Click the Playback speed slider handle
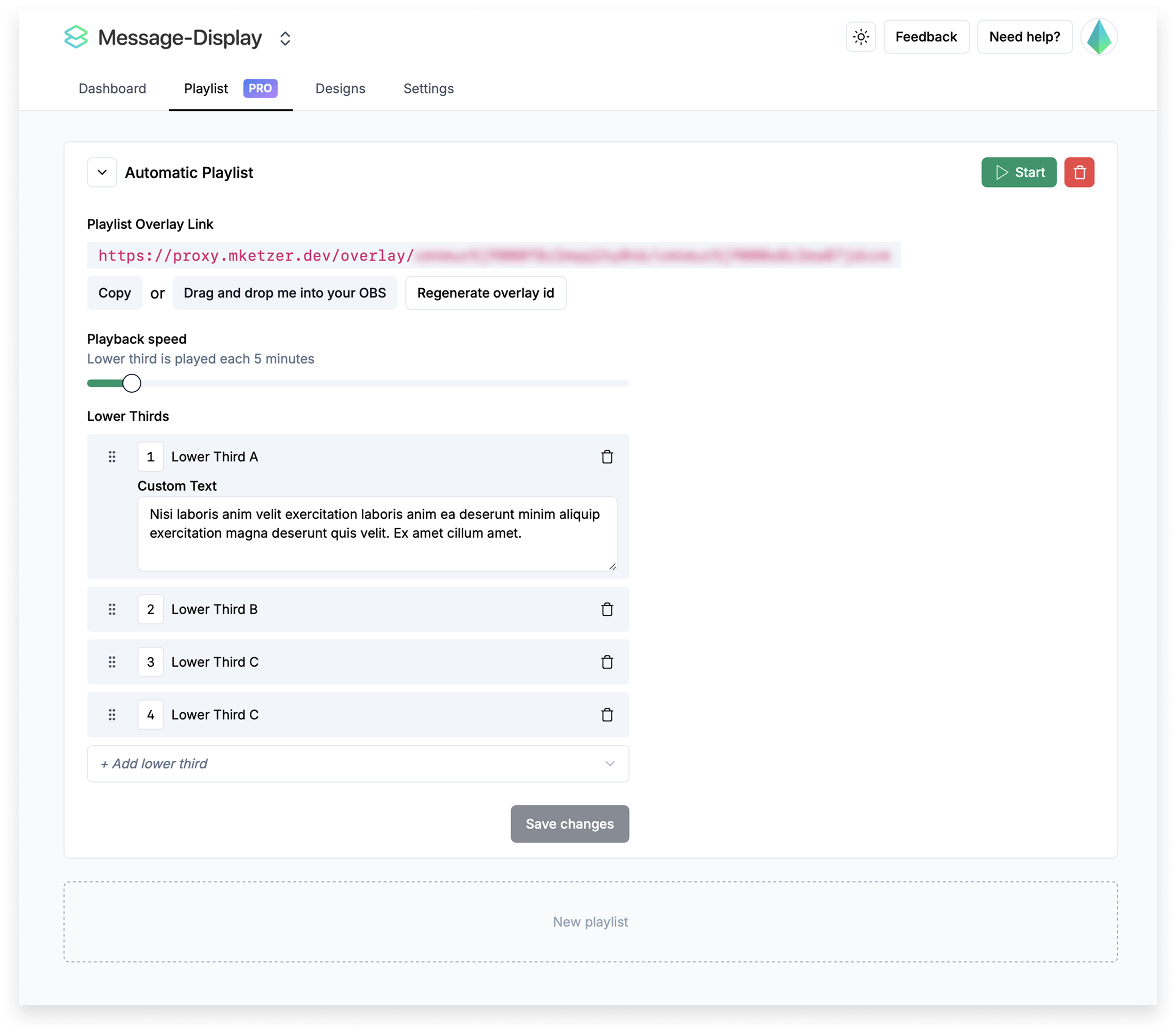The height and width of the screenshot is (1033, 1176). click(x=132, y=383)
